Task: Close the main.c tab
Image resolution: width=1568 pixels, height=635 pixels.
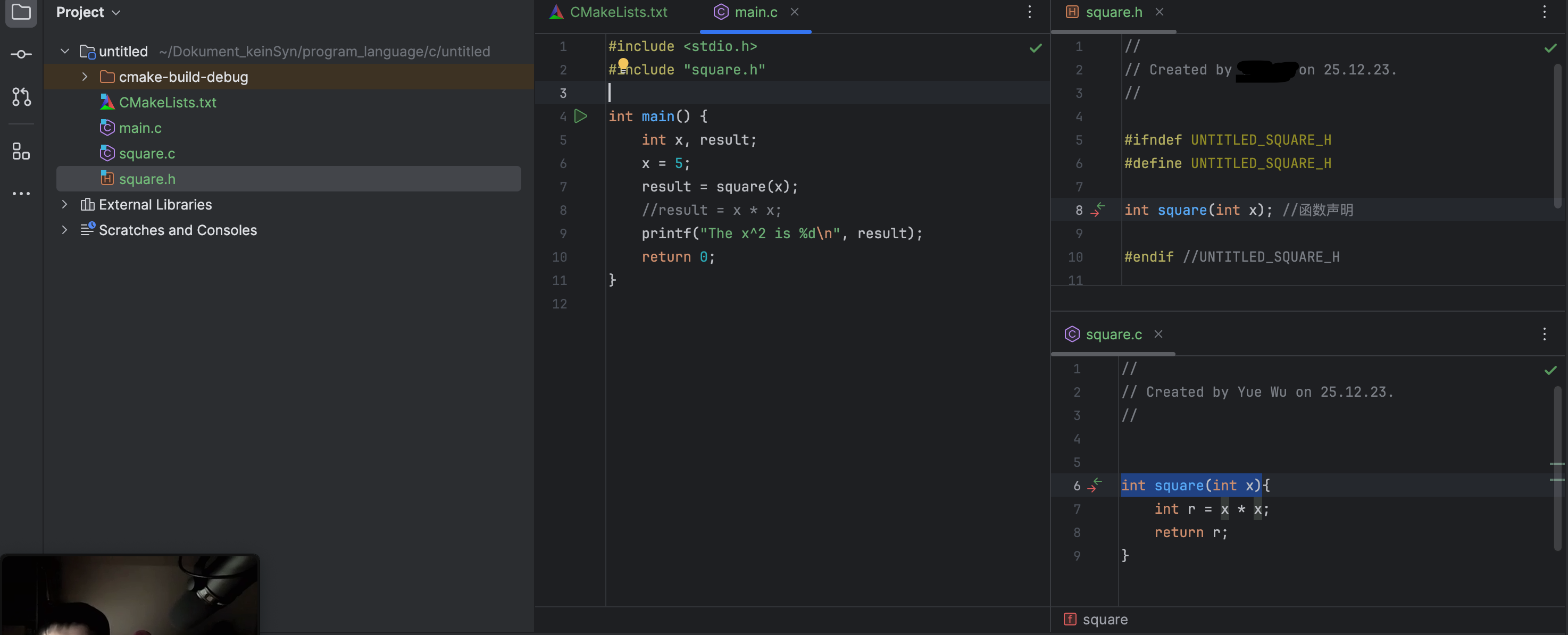Action: pyautogui.click(x=794, y=12)
